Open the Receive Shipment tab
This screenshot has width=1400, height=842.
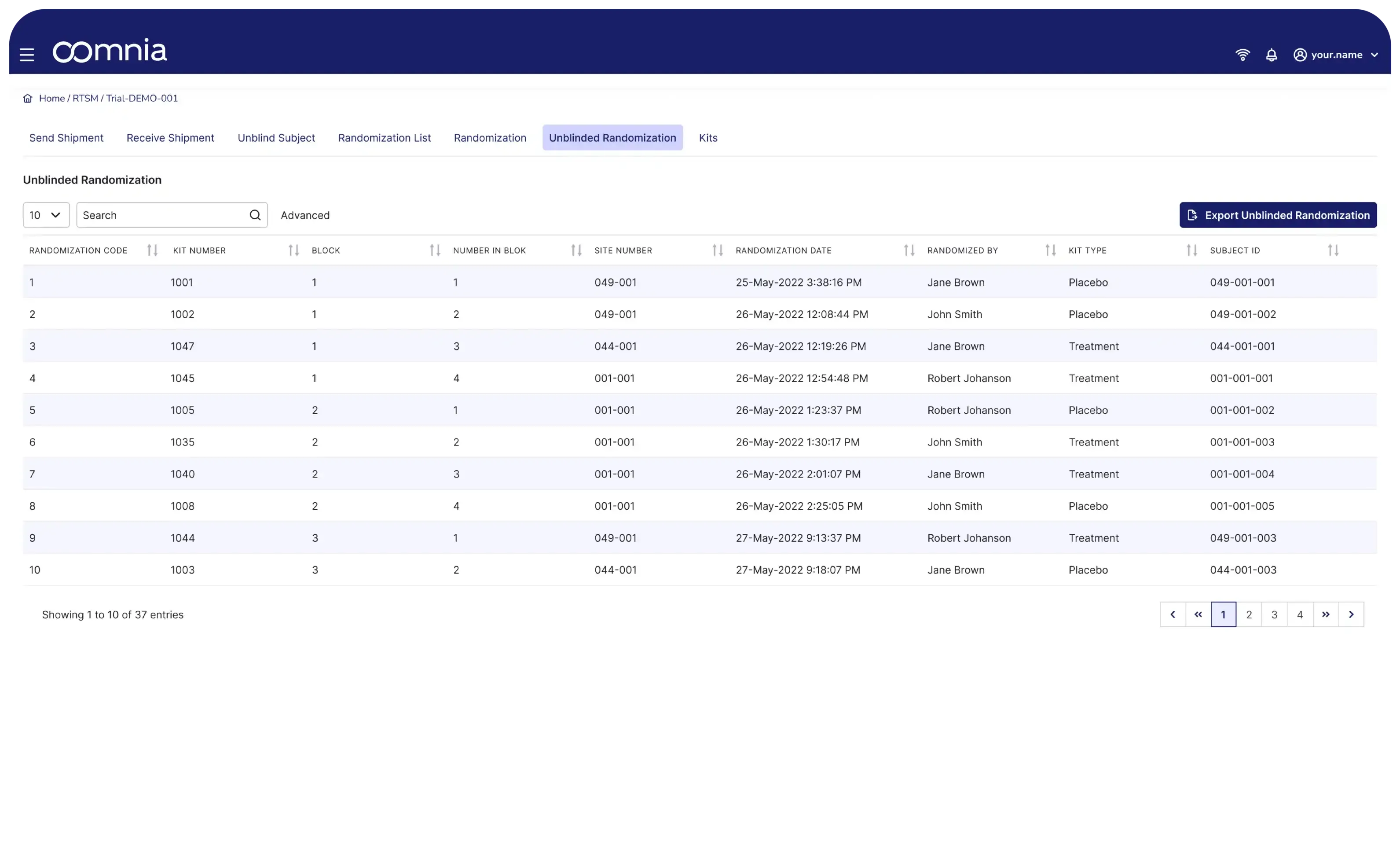click(x=170, y=138)
